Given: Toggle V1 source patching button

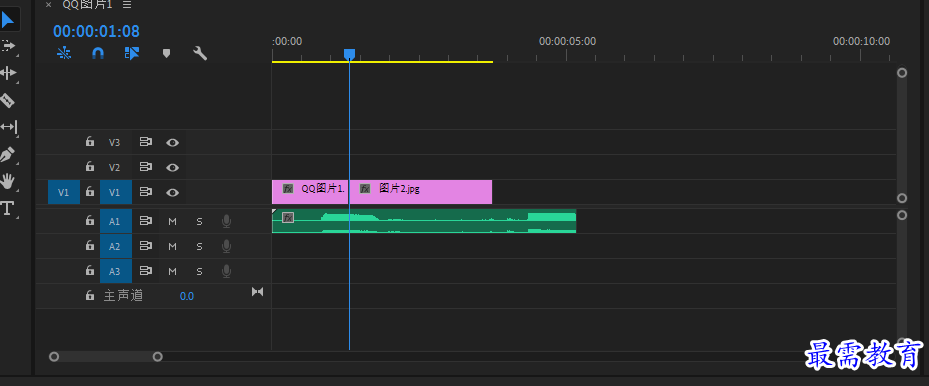Looking at the screenshot, I should [64, 192].
